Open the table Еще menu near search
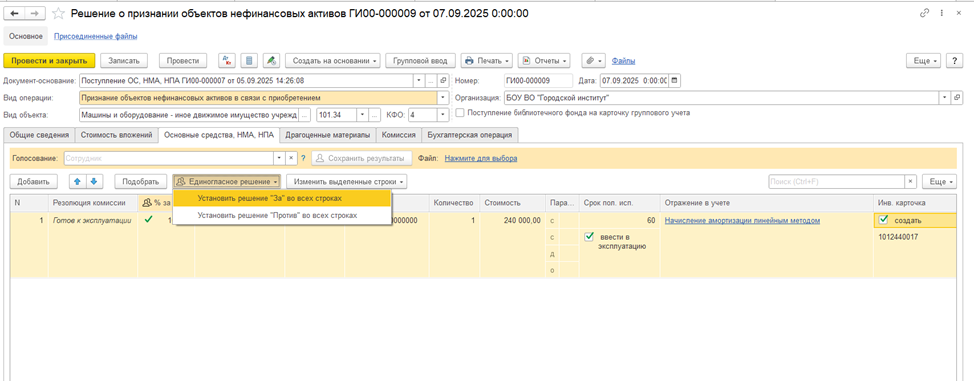 click(x=939, y=181)
